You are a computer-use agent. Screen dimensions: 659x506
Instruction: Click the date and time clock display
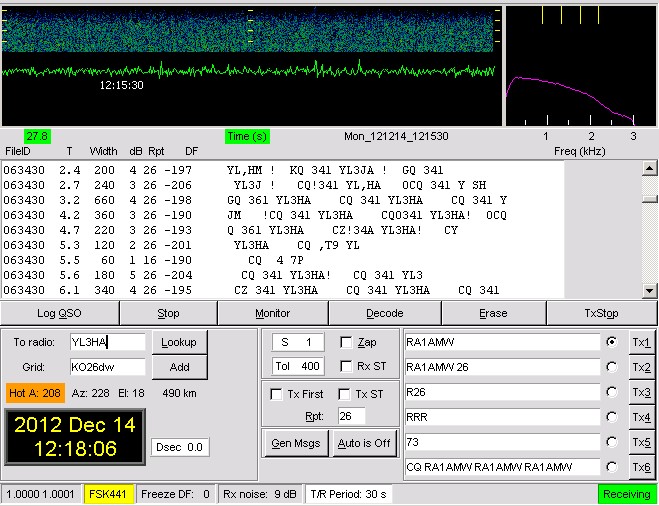(75, 437)
